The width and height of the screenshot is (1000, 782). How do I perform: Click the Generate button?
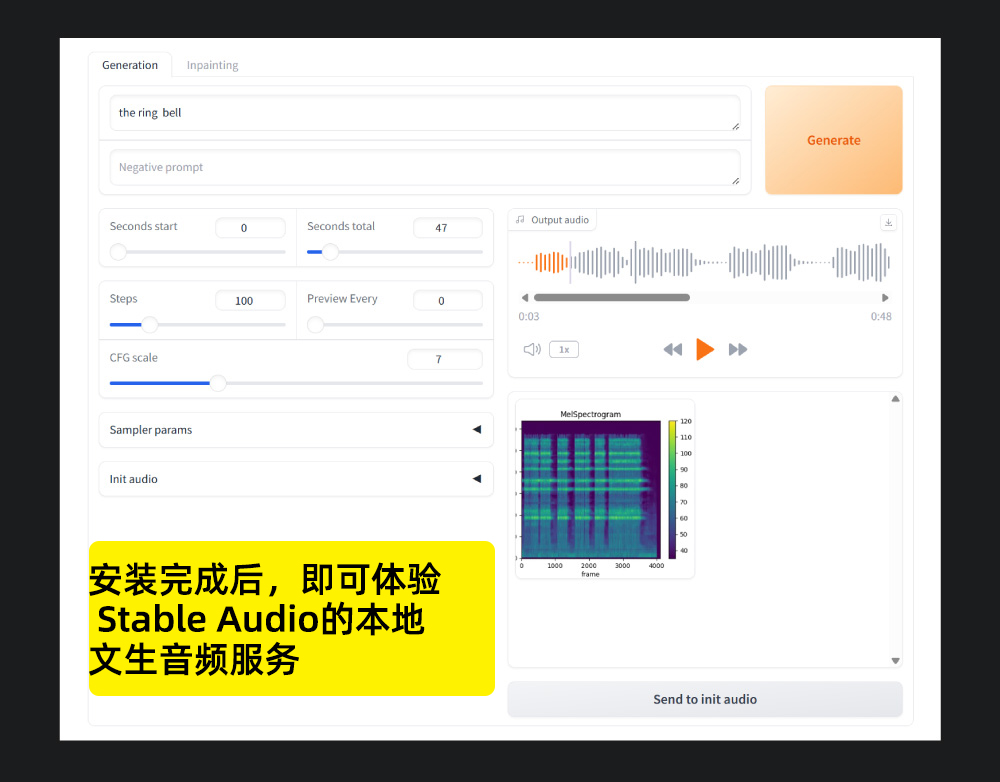[x=833, y=140]
